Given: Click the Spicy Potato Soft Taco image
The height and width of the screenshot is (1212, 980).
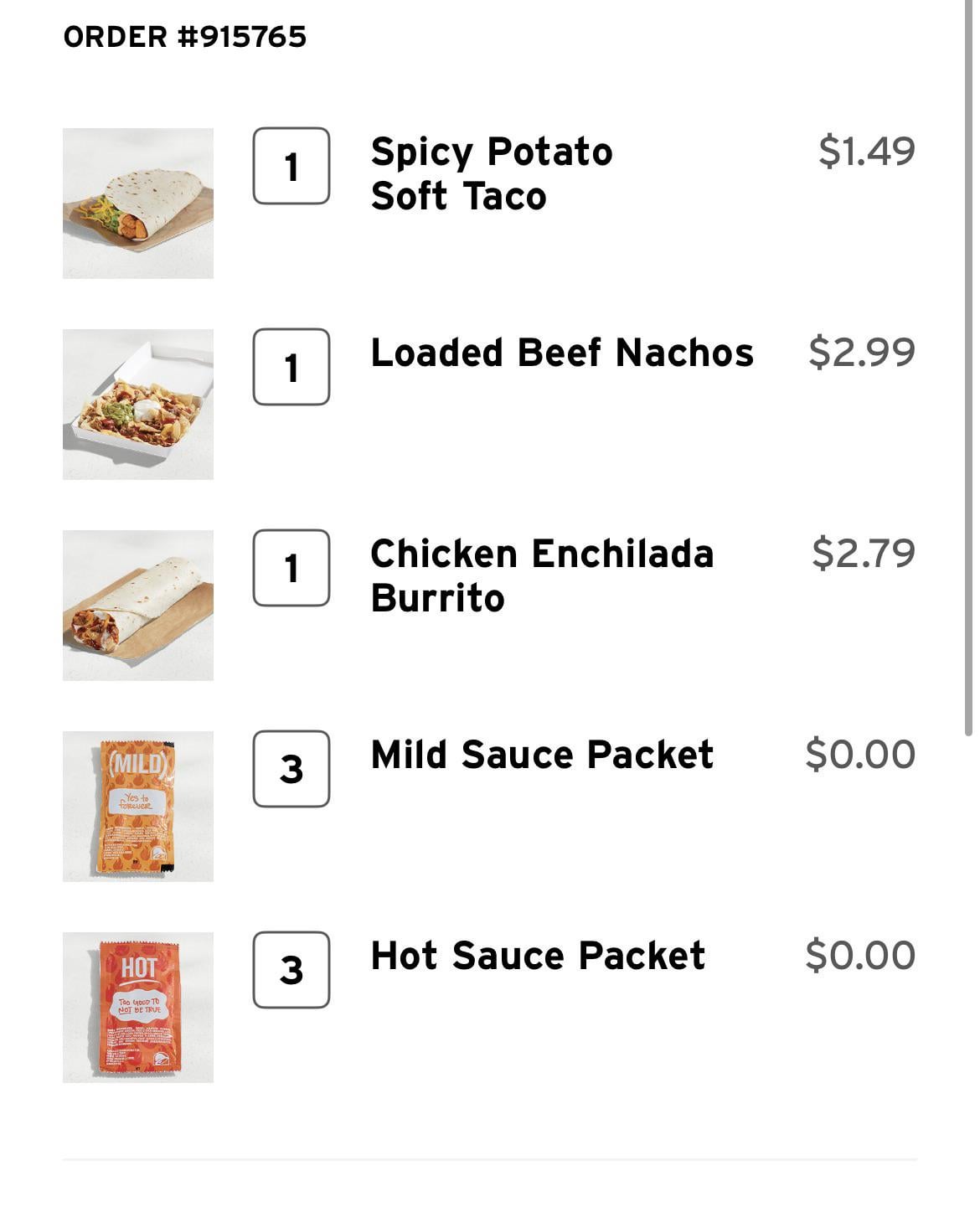Looking at the screenshot, I should (x=138, y=204).
